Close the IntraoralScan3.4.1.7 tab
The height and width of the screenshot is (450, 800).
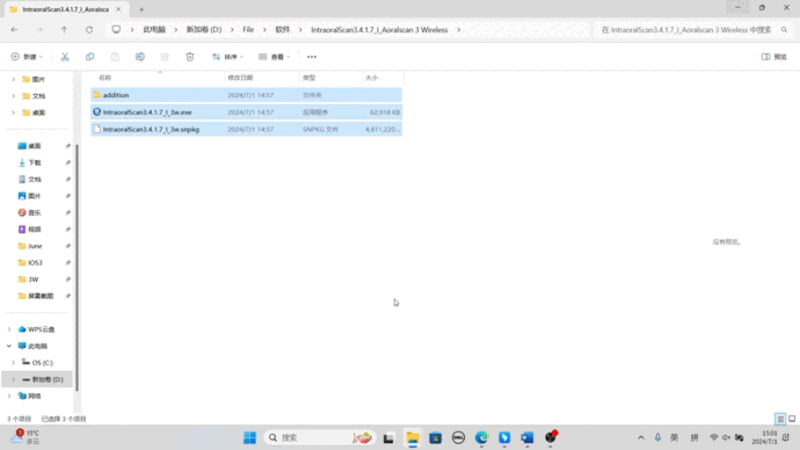118,9
